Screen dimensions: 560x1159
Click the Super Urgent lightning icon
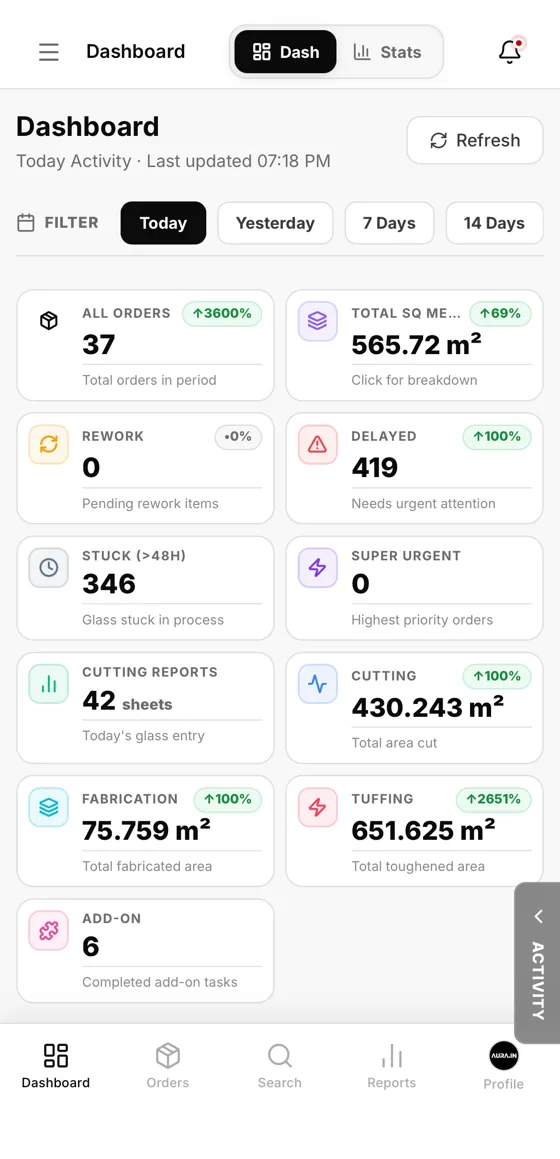[x=318, y=568]
